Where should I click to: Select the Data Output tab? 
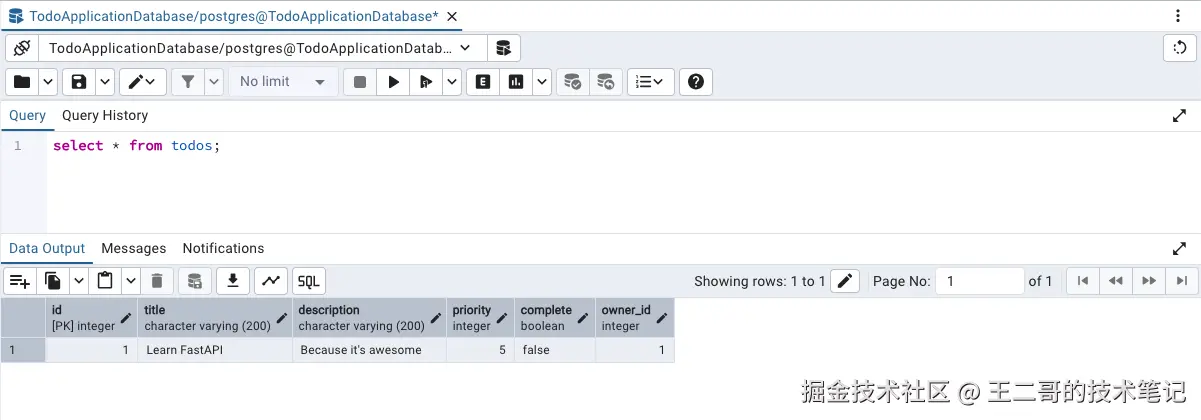click(47, 248)
